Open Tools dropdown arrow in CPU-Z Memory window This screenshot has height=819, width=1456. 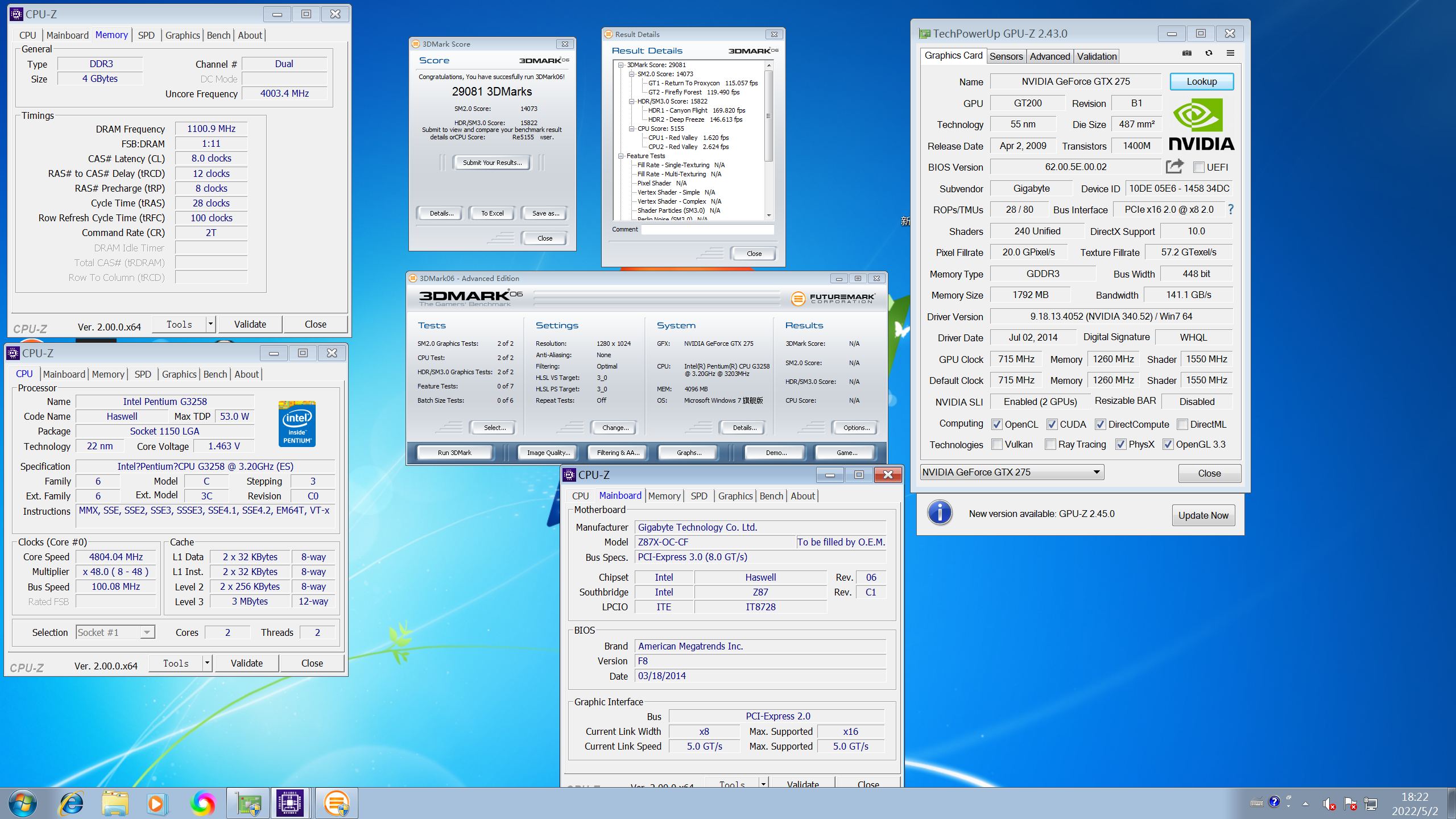(x=210, y=324)
